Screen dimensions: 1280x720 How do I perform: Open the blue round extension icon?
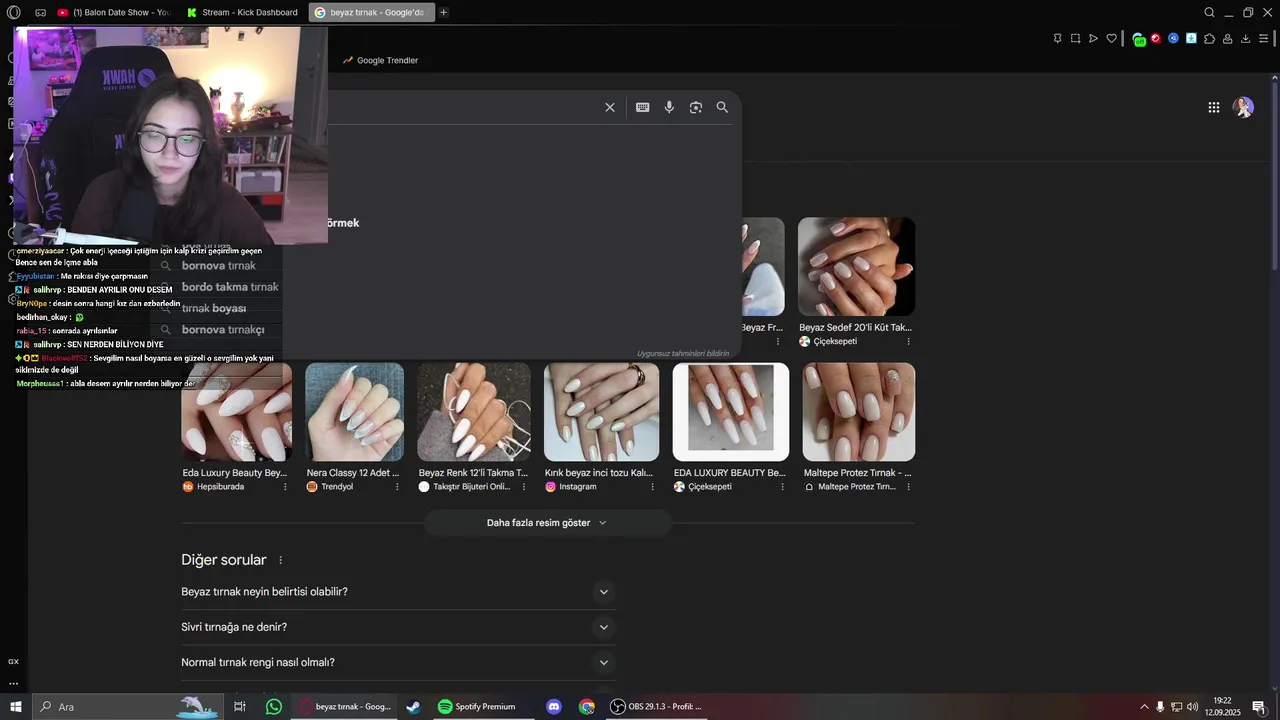click(1174, 38)
